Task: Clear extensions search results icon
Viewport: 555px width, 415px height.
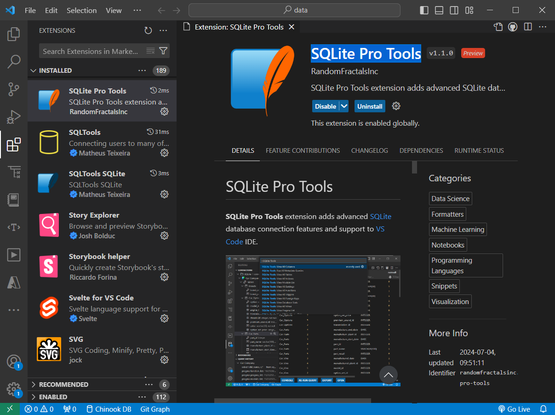Action: click(150, 51)
